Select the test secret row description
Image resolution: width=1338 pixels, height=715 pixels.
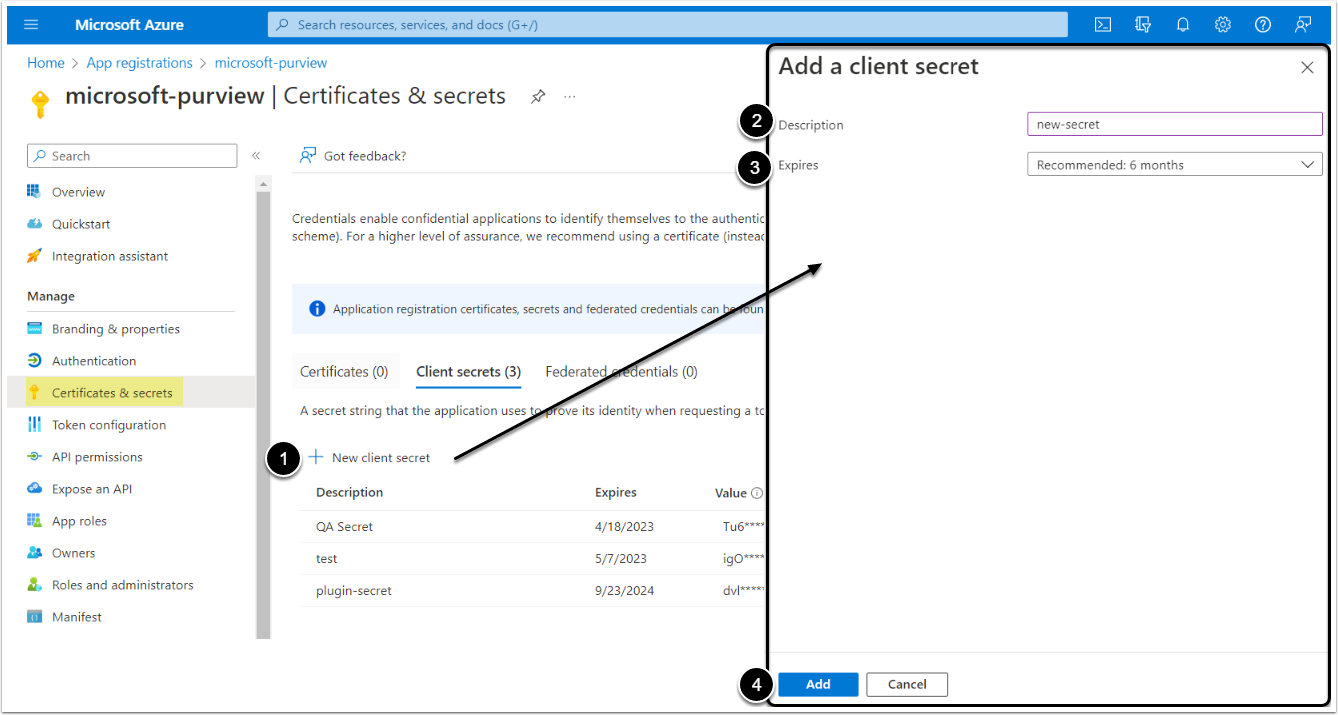point(327,558)
